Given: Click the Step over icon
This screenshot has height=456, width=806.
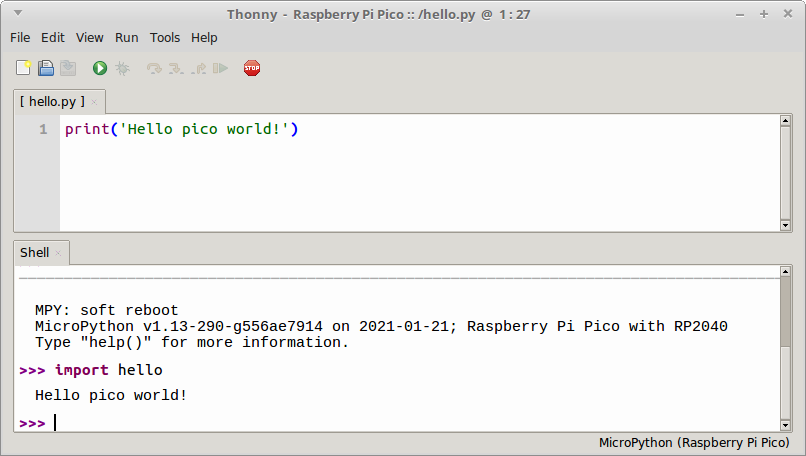Looking at the screenshot, I should (154, 68).
